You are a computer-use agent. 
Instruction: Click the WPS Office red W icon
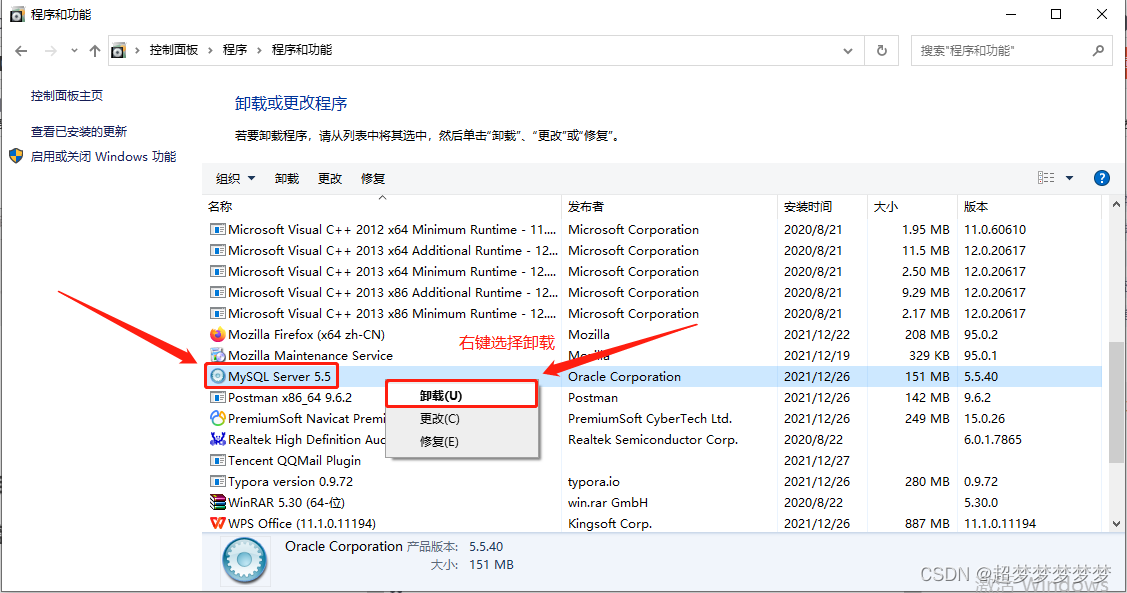tap(217, 523)
